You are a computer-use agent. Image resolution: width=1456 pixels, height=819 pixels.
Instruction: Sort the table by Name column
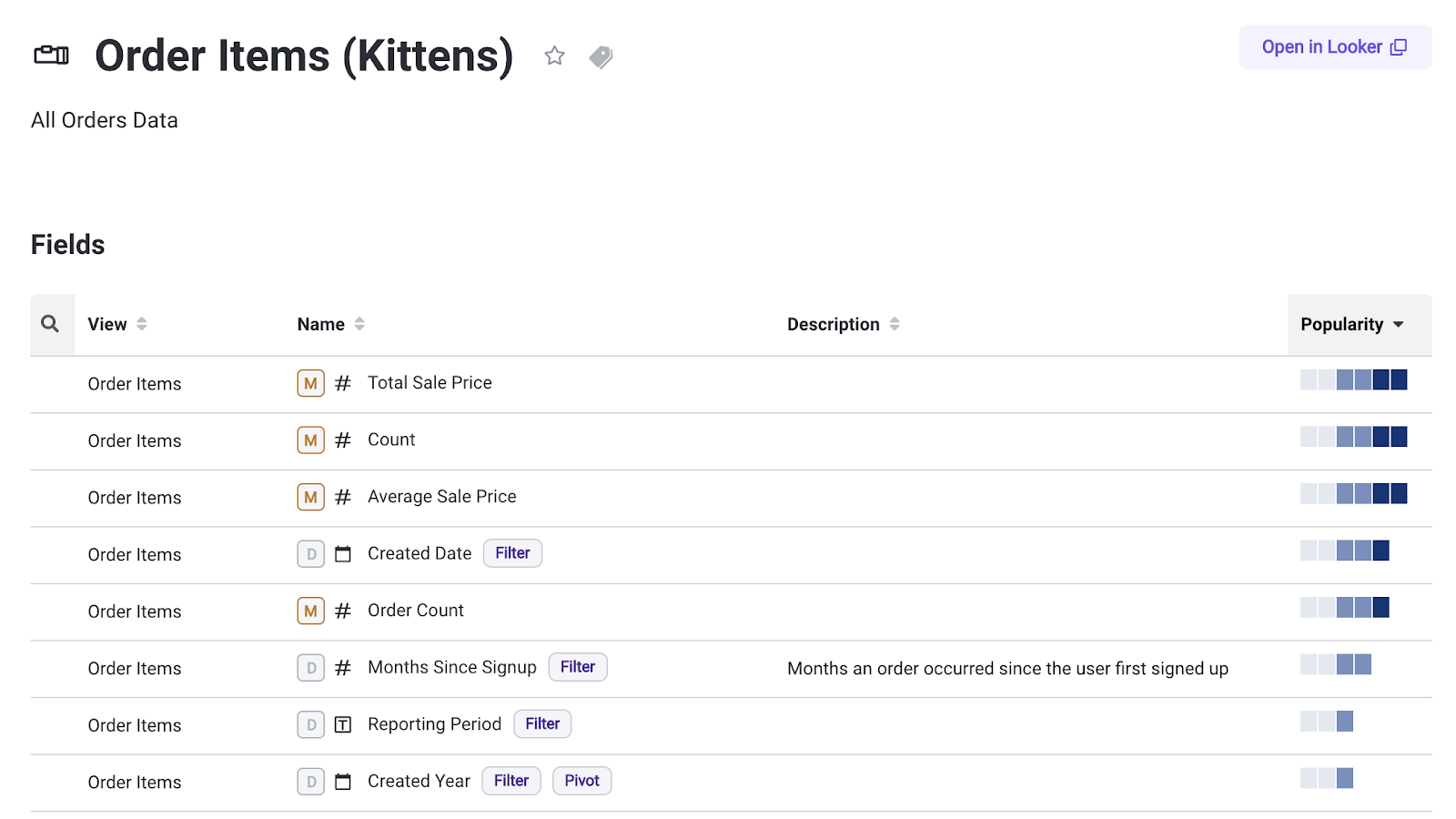coord(330,324)
